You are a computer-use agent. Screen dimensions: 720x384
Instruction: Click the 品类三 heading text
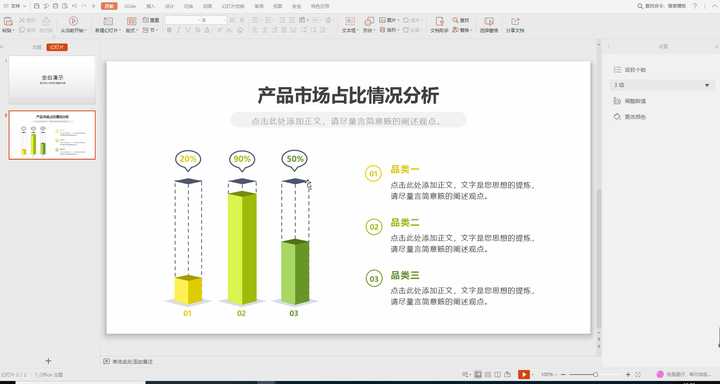(x=405, y=276)
